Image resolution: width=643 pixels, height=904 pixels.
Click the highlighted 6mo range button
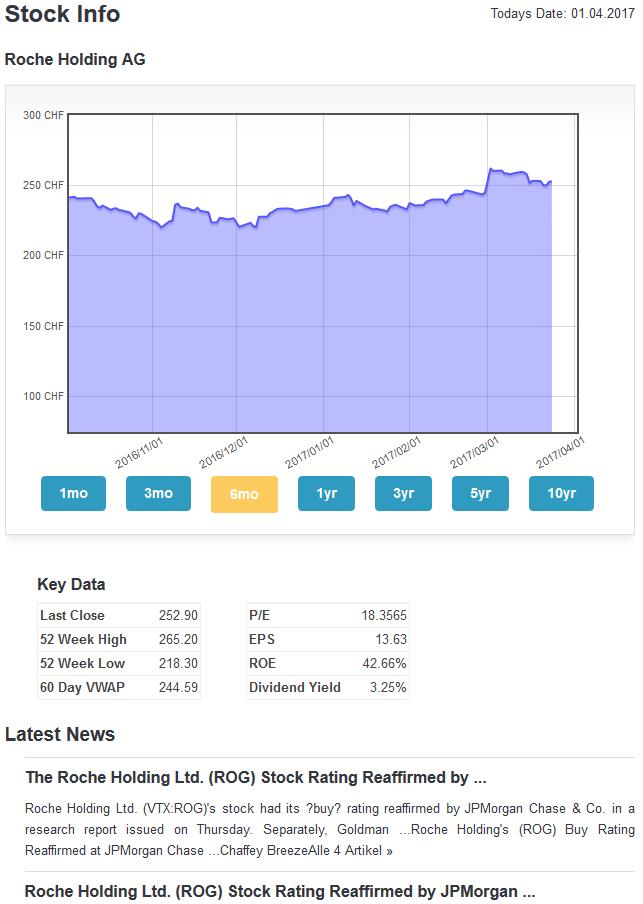coord(244,494)
